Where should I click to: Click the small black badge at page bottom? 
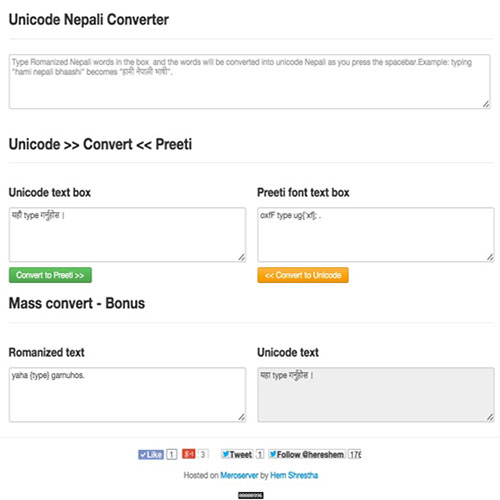251,495
